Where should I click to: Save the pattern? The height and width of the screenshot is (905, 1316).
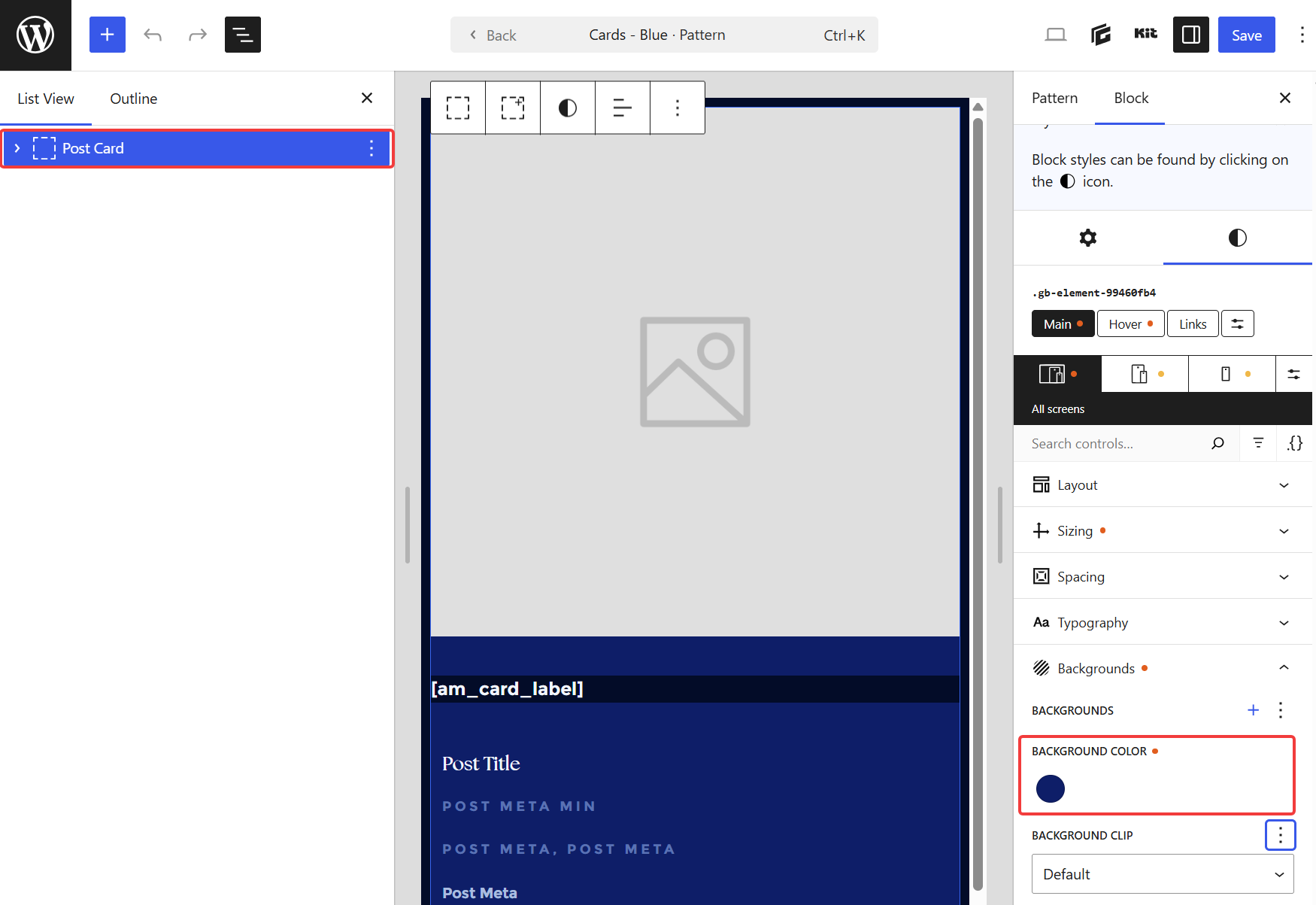pos(1247,35)
